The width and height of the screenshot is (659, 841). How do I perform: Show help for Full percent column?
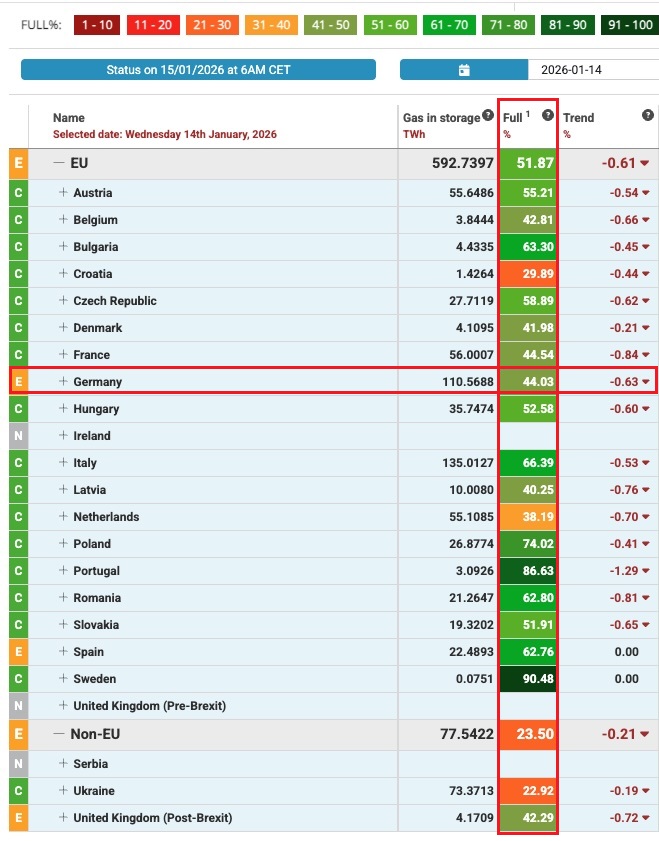pos(547,115)
